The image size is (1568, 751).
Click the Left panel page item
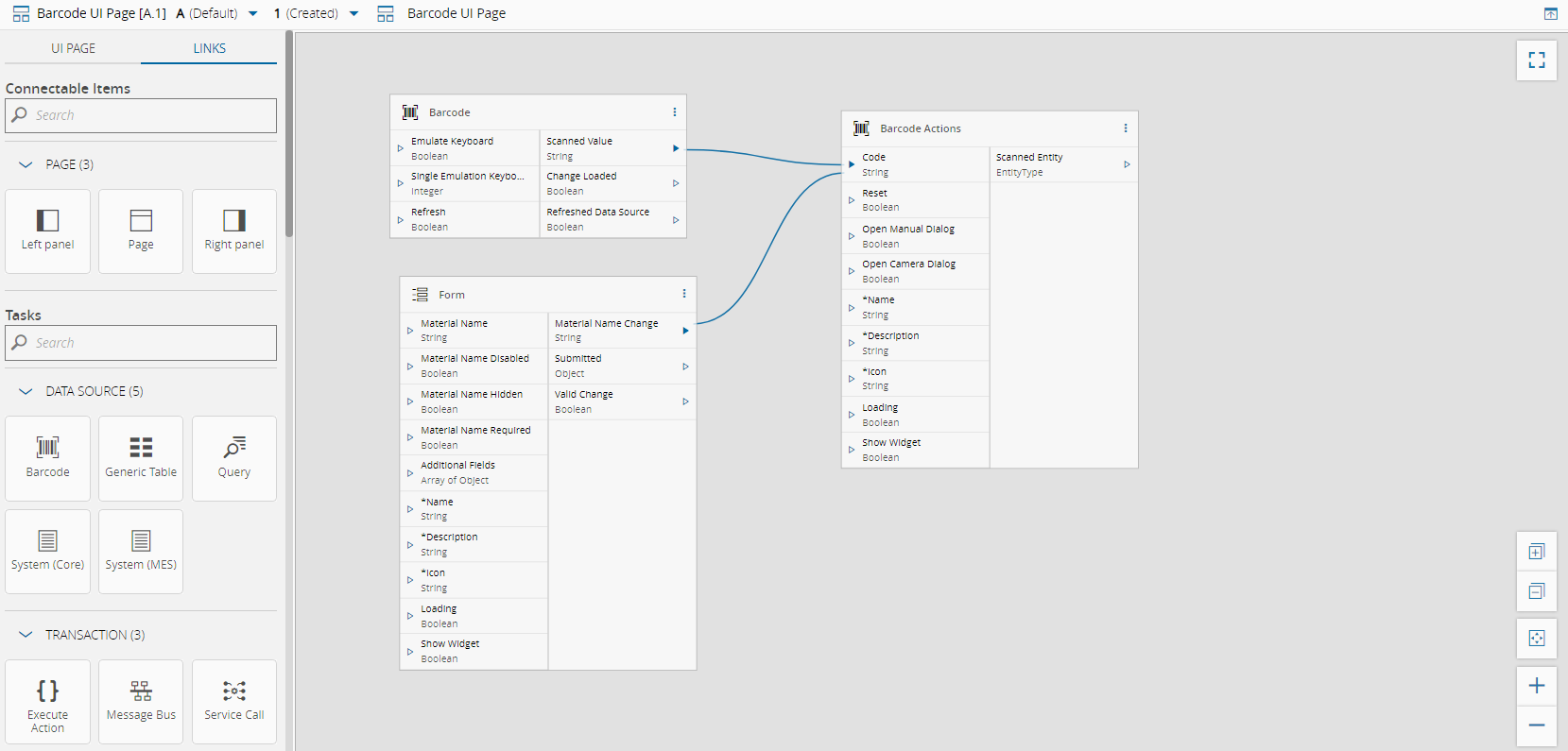(x=47, y=230)
